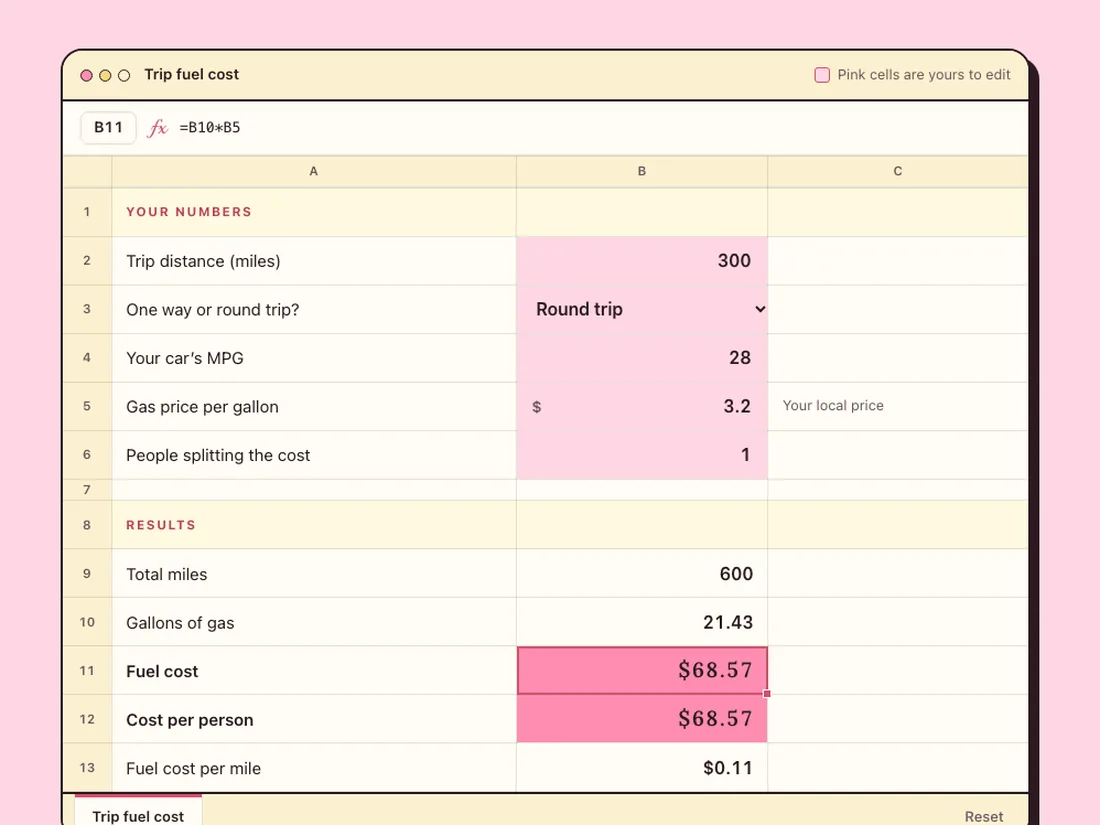Select row 13 header
This screenshot has width=1100, height=825.
pyautogui.click(x=87, y=768)
